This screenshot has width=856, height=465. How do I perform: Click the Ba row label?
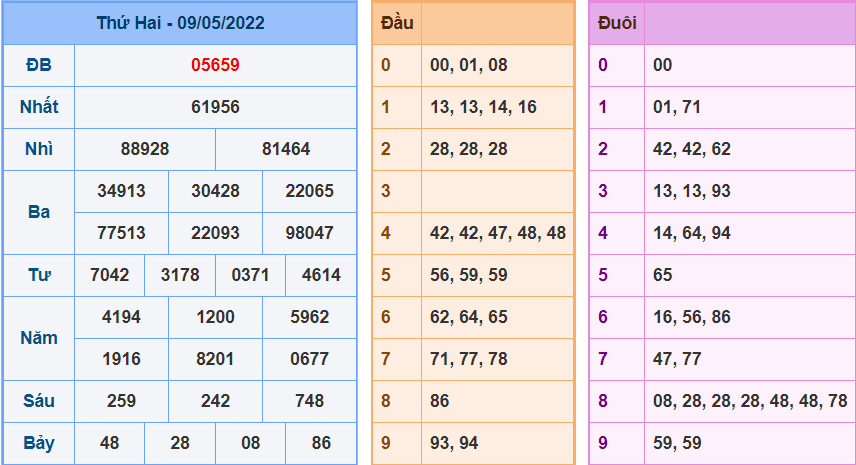pos(39,212)
